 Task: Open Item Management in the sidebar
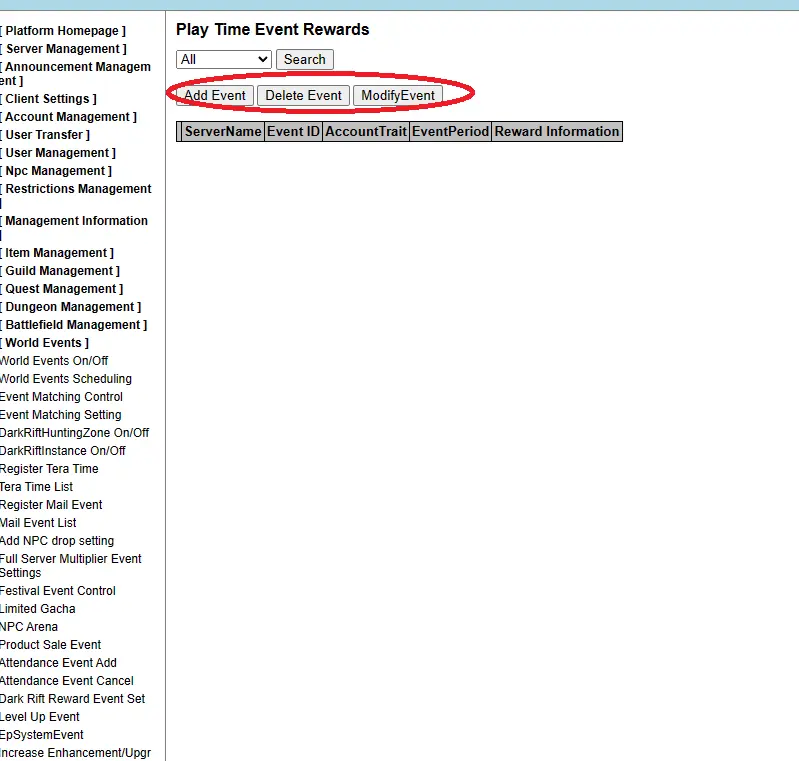coord(57,253)
